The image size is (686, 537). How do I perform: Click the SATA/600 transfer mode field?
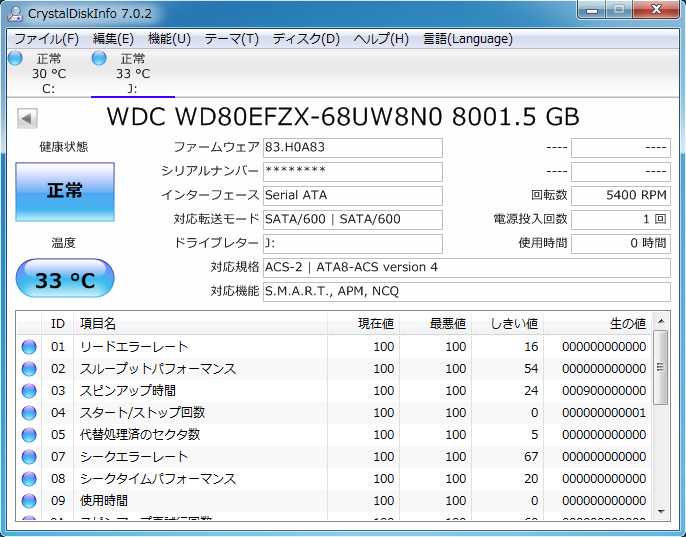[353, 220]
